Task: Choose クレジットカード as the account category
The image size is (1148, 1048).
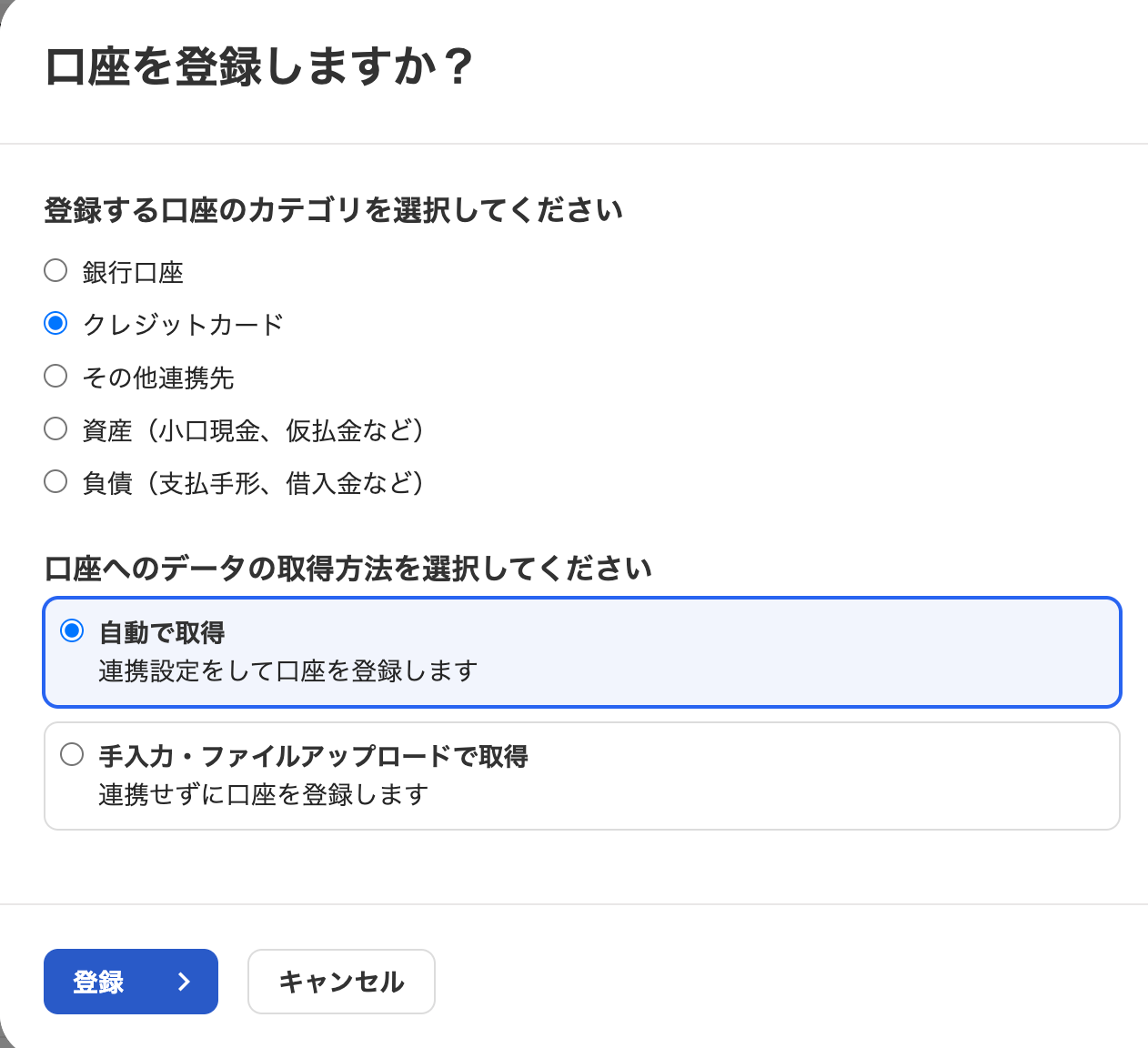Action: tap(55, 322)
